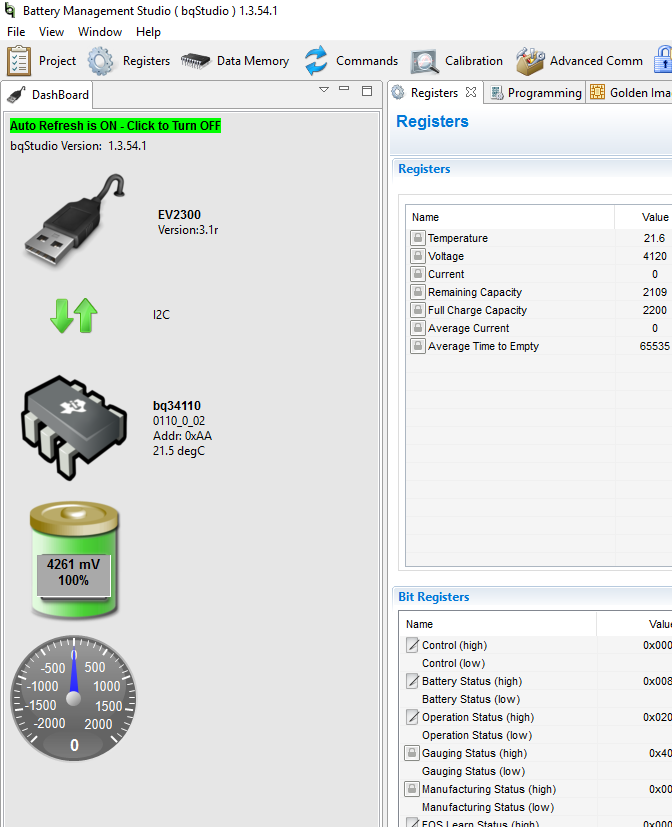Click the Registers section header
672x827 pixels.
click(424, 169)
